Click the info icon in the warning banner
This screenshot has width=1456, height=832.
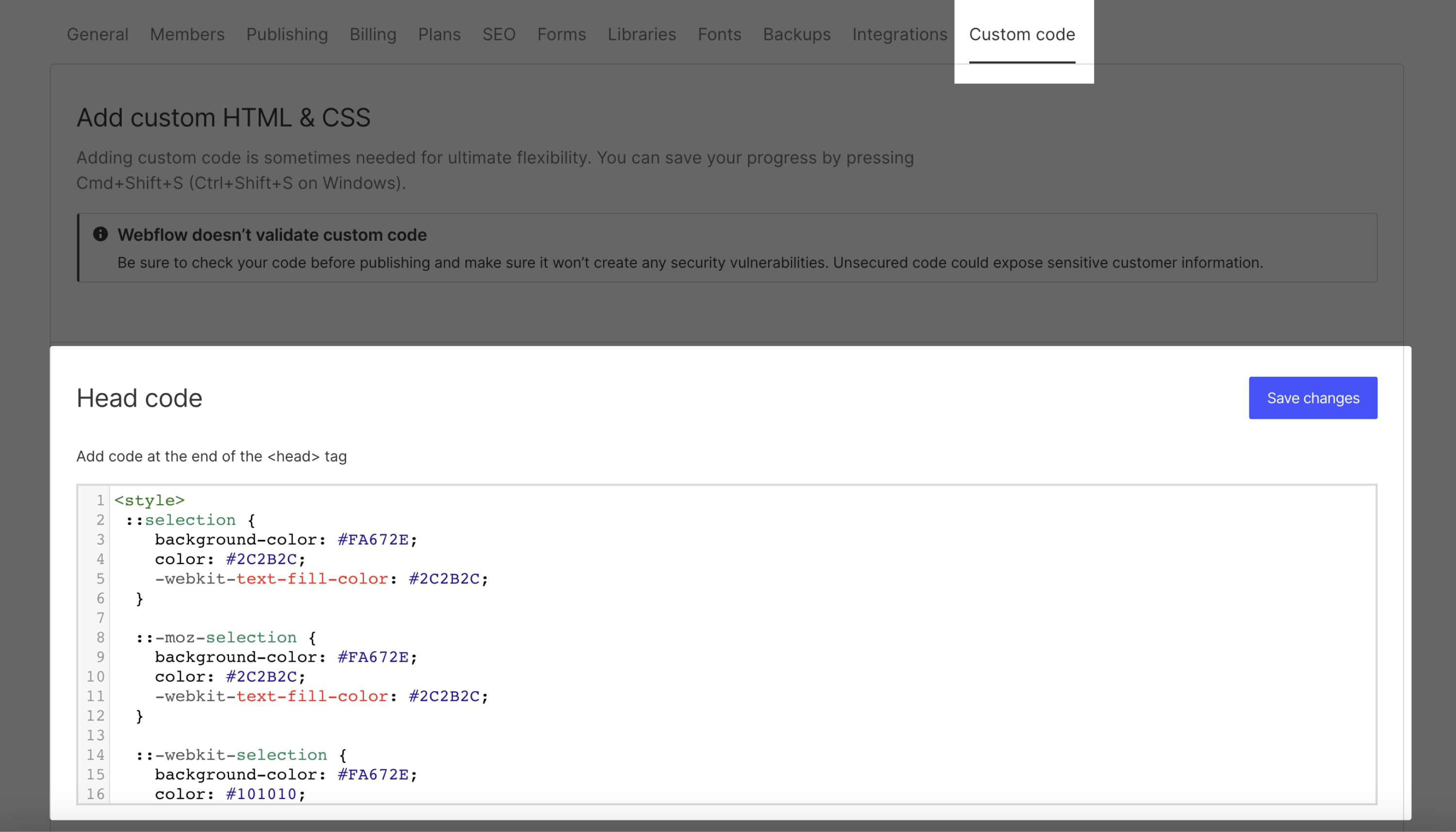[x=100, y=233]
